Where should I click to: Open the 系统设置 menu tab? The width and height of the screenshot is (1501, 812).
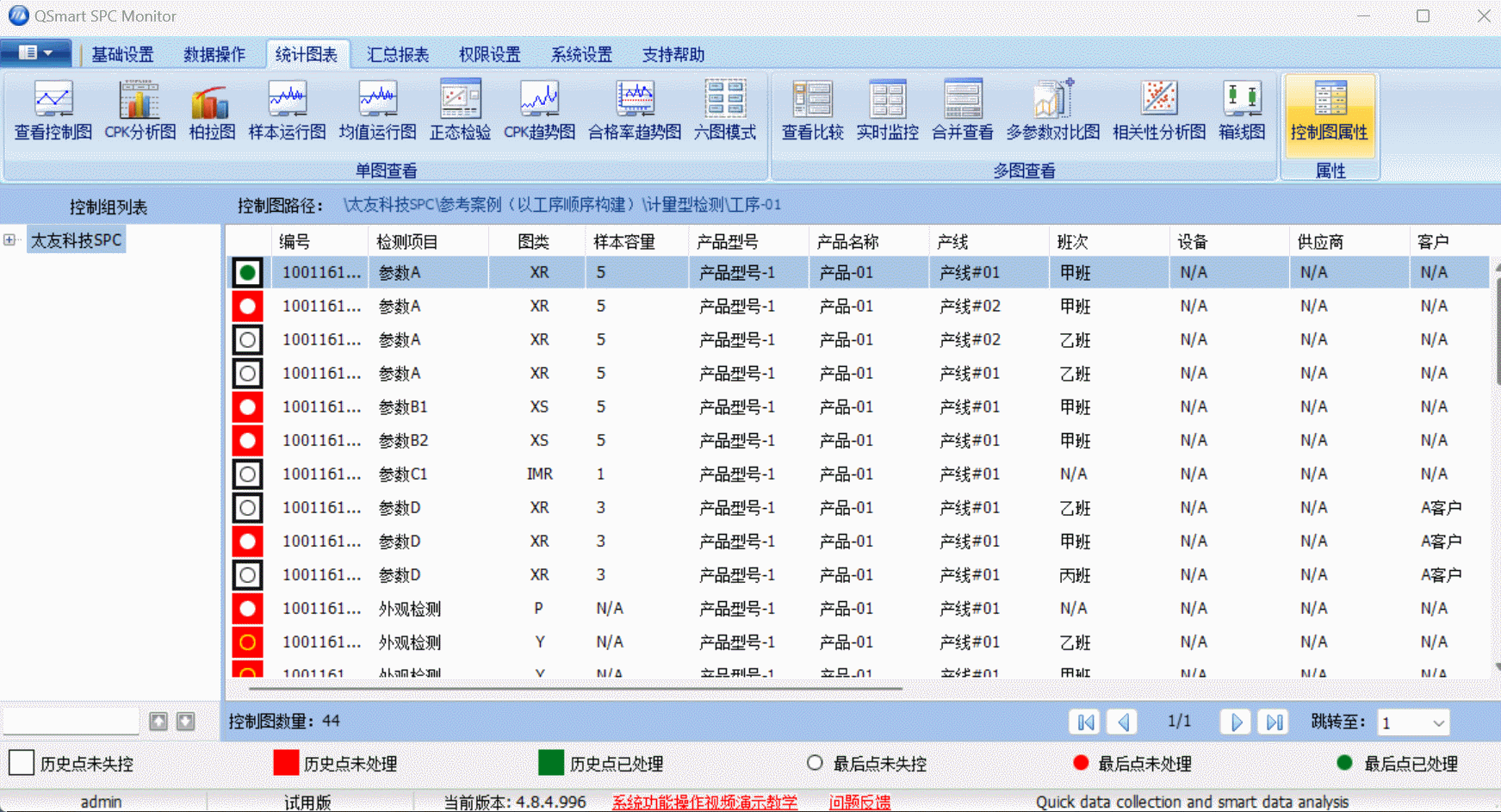581,53
